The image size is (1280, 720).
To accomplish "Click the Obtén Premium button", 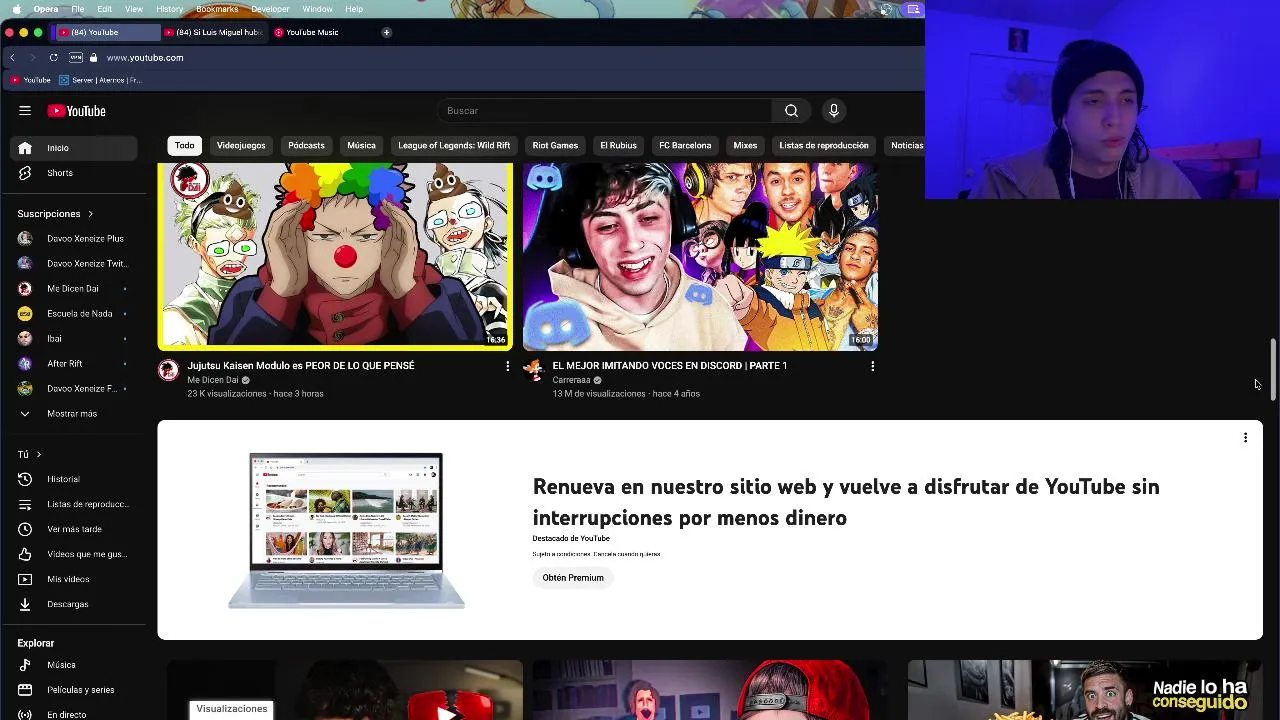I will point(573,578).
